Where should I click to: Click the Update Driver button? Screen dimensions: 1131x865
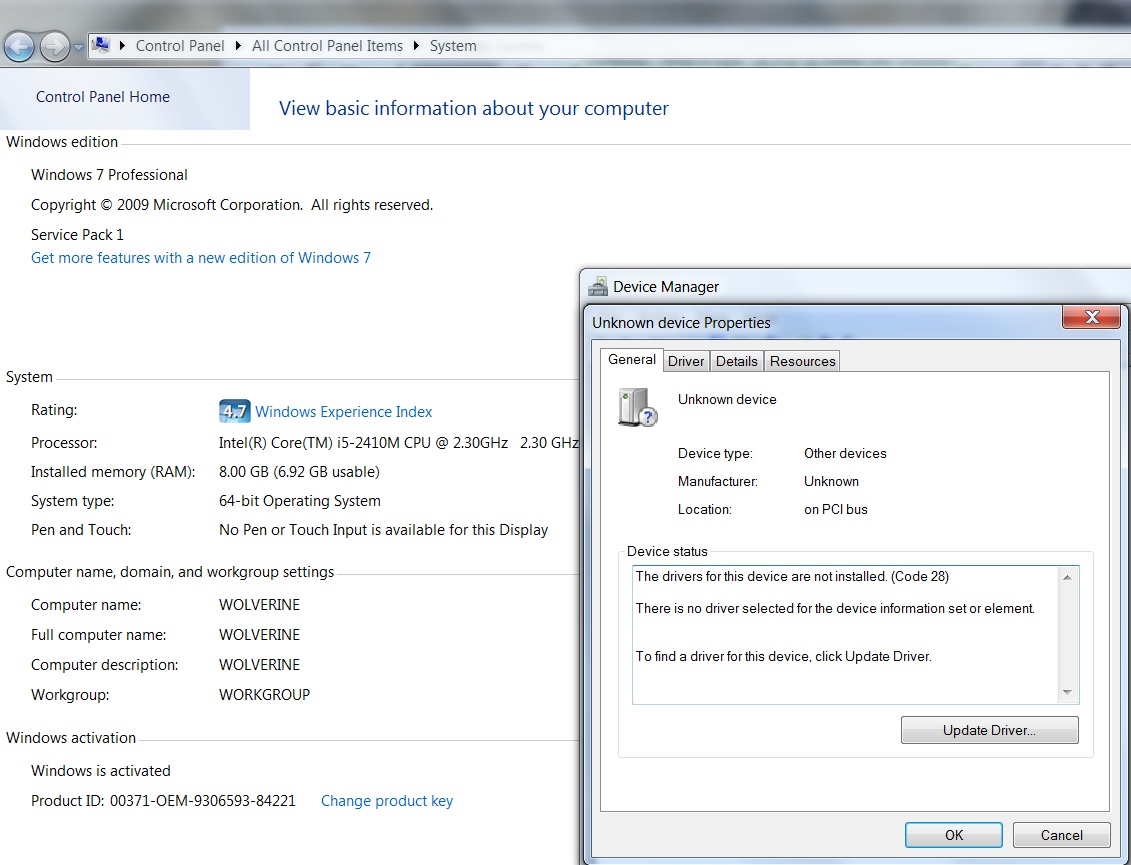[x=990, y=730]
